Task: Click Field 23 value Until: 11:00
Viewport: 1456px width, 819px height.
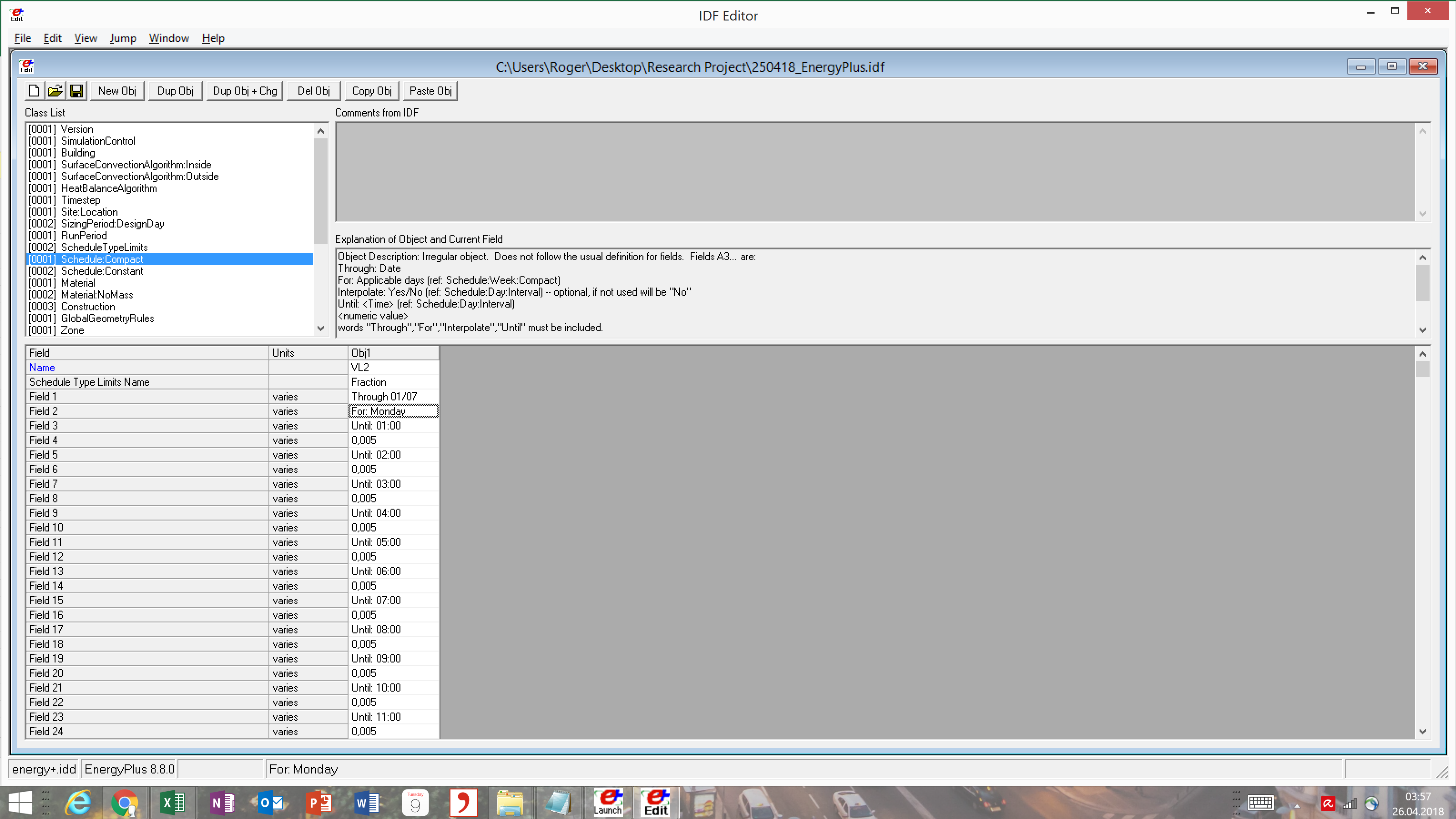Action: tap(394, 717)
